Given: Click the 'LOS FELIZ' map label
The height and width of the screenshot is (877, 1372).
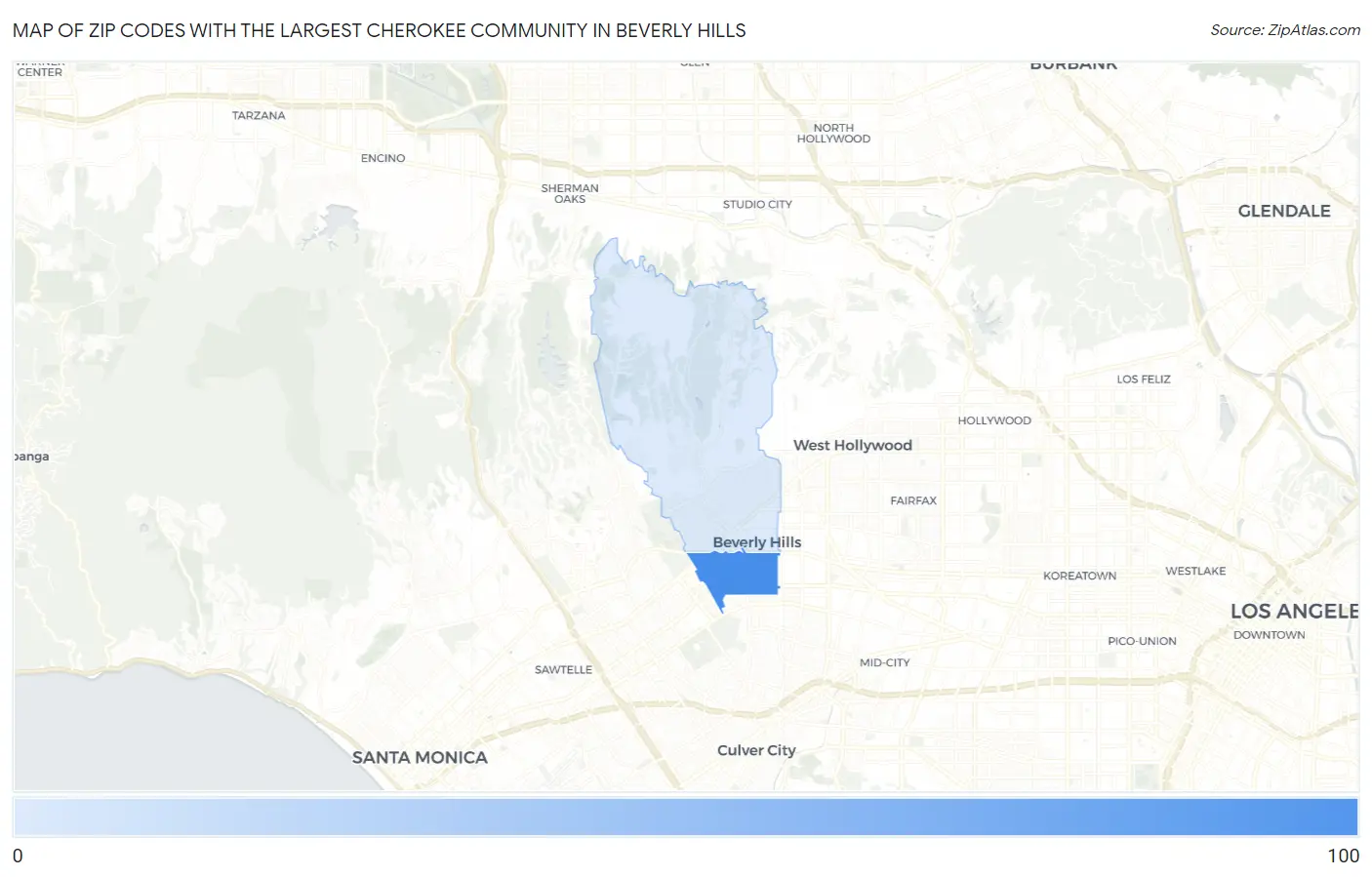Looking at the screenshot, I should [x=1144, y=379].
